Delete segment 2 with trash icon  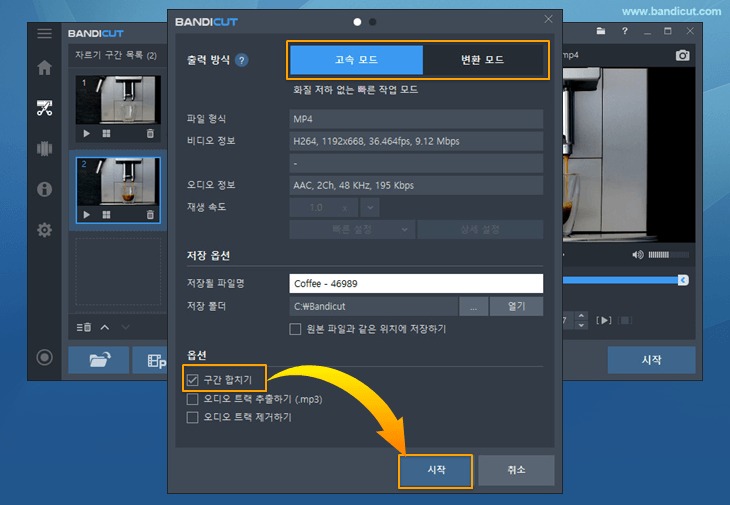[x=150, y=215]
